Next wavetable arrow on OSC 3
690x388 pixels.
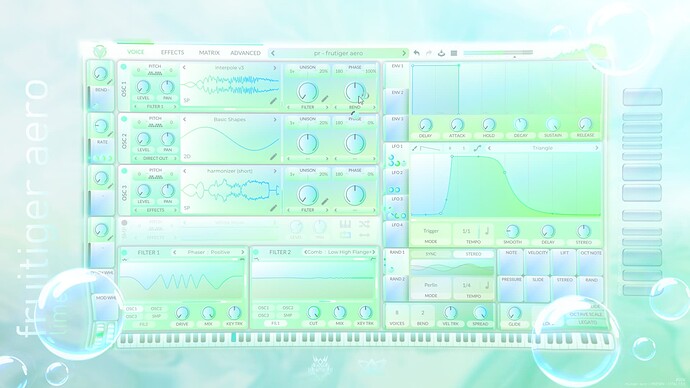click(275, 171)
